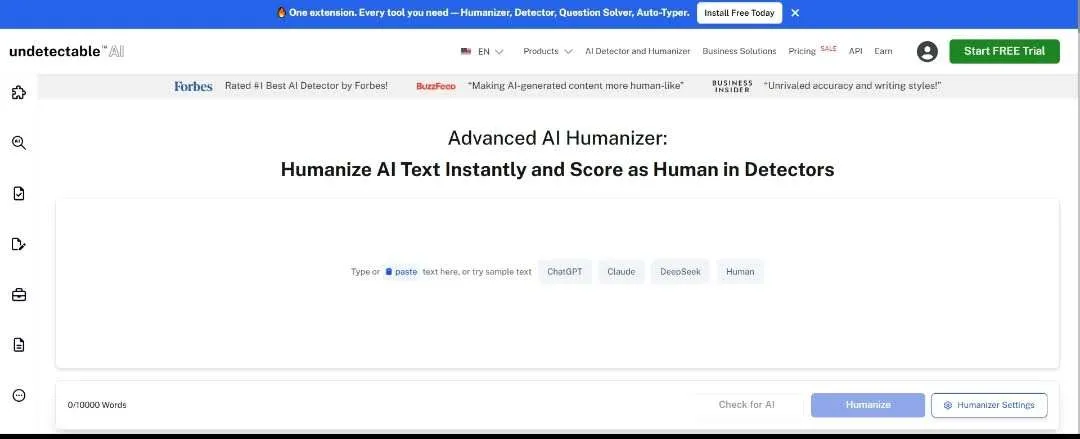
Task: Open Business Solutions menu item
Action: click(x=739, y=51)
